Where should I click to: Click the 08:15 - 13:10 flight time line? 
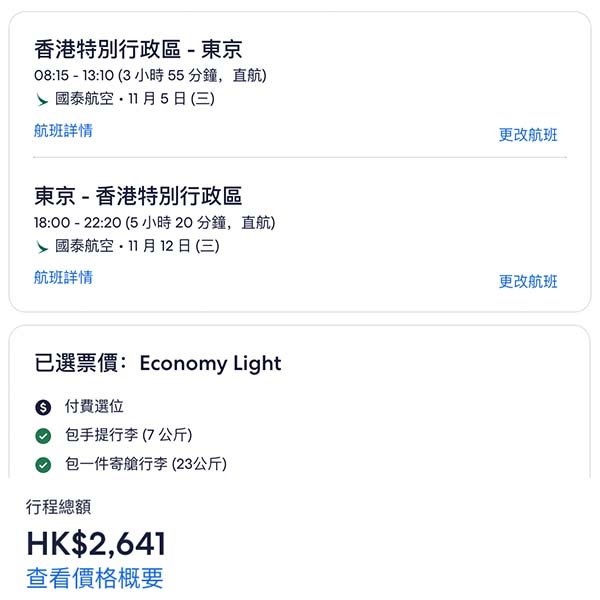pos(150,75)
